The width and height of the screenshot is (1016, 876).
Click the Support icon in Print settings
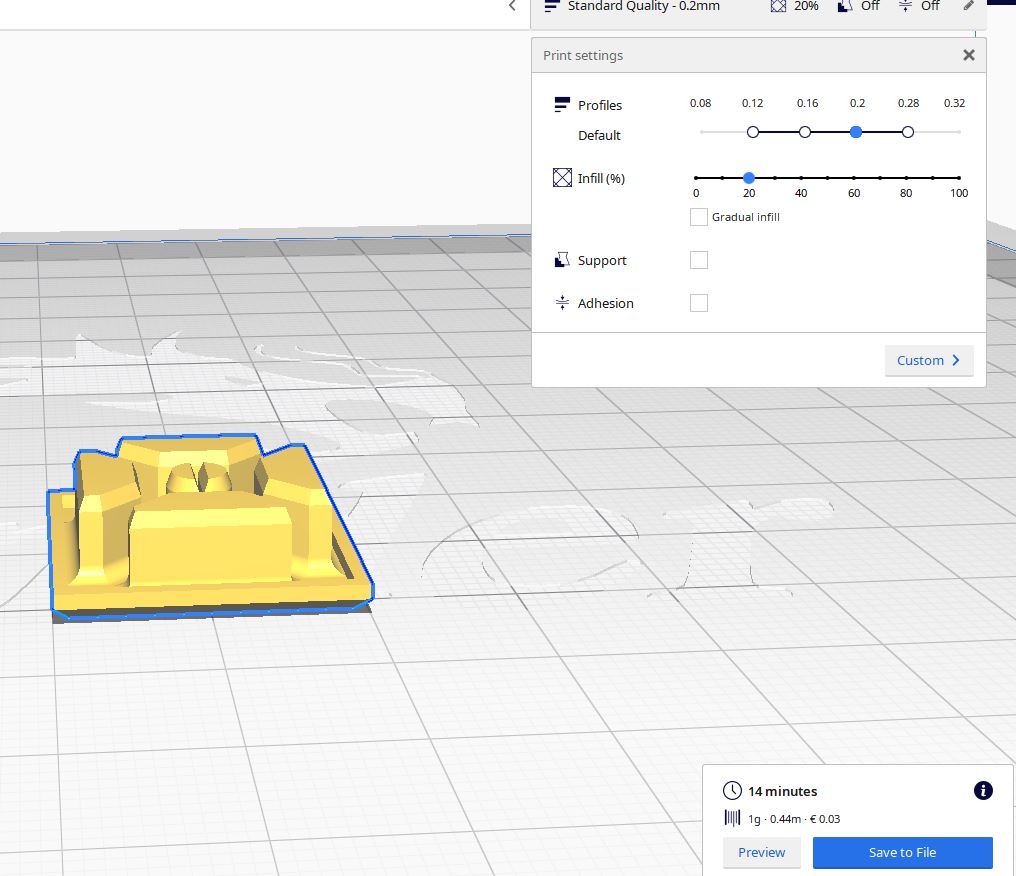tap(562, 260)
